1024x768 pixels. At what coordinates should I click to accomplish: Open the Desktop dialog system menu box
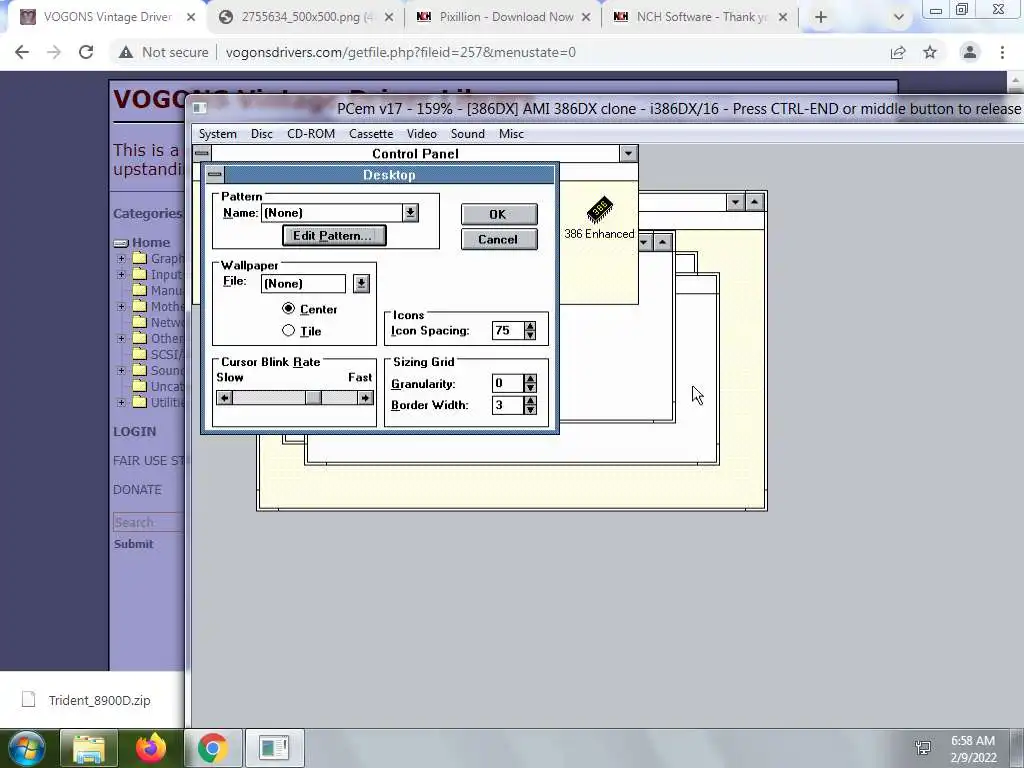coord(214,174)
